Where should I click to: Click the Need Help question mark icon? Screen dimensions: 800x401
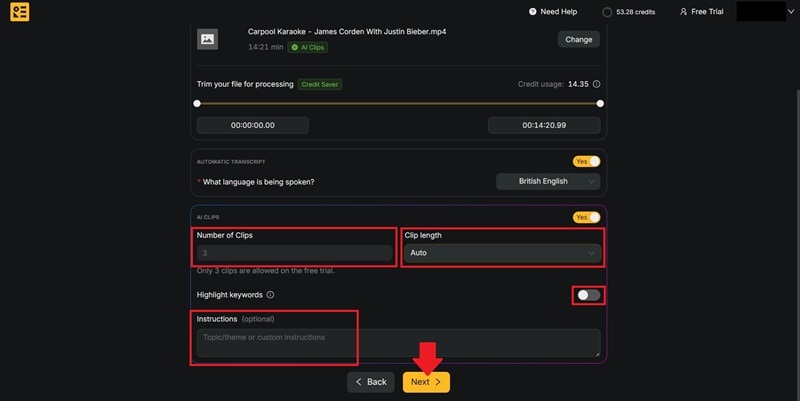(x=533, y=11)
